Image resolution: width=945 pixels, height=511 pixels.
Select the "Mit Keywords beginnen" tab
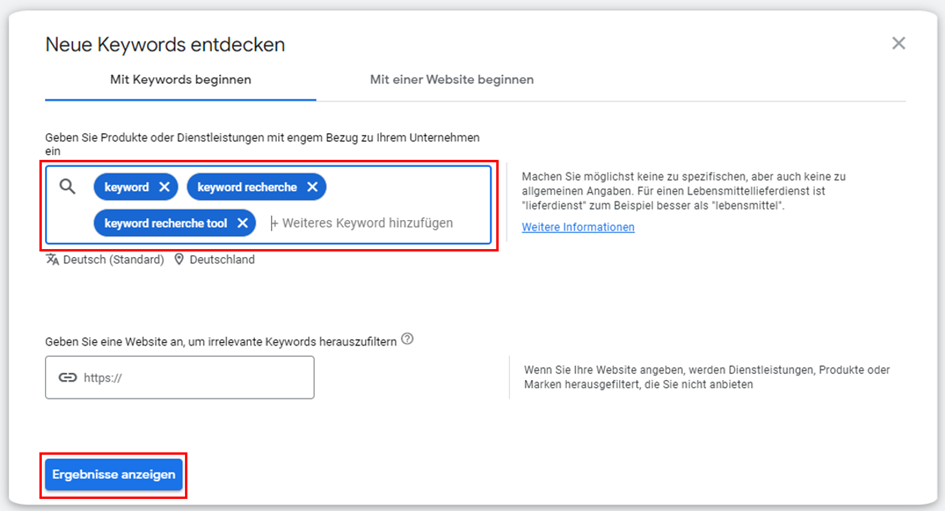[x=180, y=79]
